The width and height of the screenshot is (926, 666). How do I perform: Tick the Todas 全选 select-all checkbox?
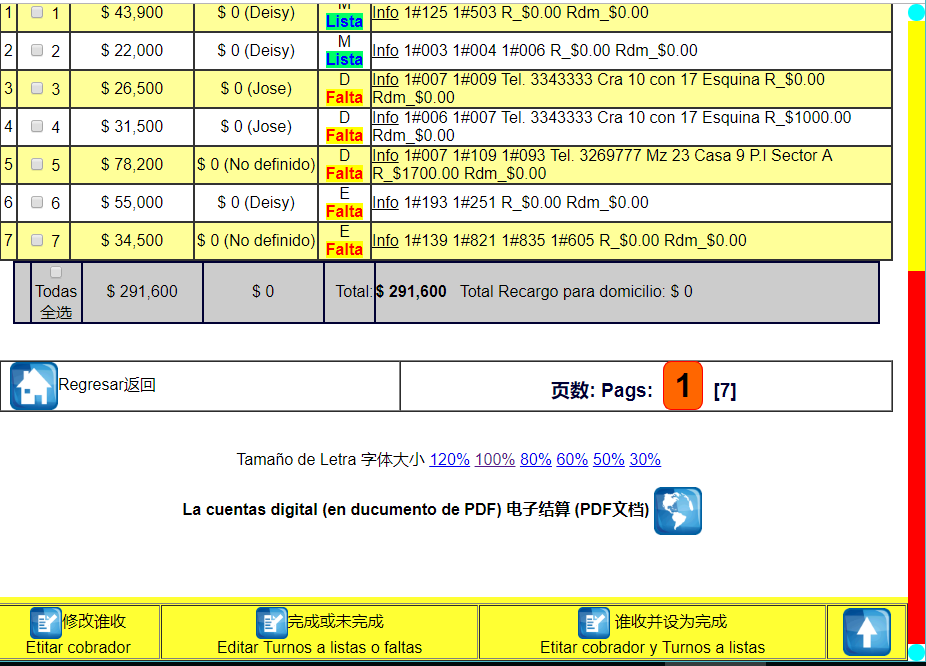(56, 272)
